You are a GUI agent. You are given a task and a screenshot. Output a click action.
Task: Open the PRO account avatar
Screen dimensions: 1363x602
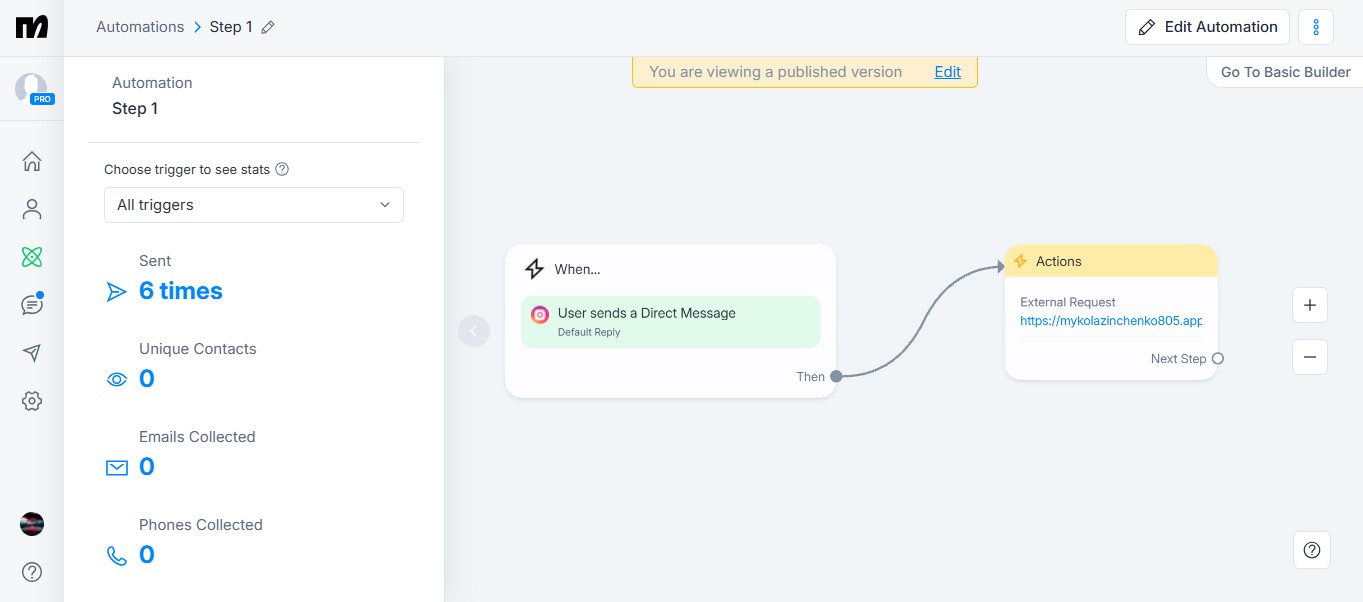point(32,90)
